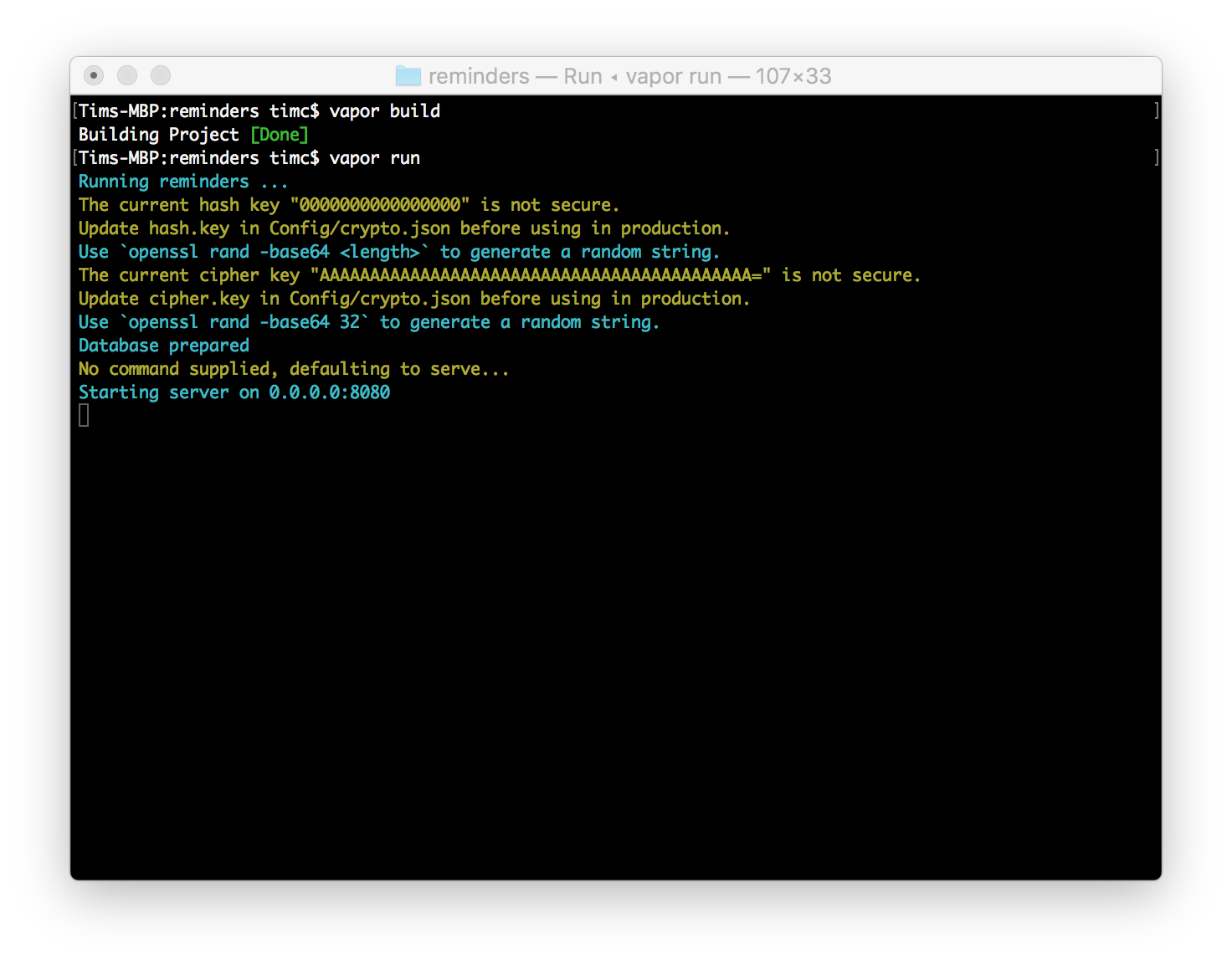The width and height of the screenshot is (1232, 964).
Task: Click the "Running reminders ..." line
Action: [183, 182]
